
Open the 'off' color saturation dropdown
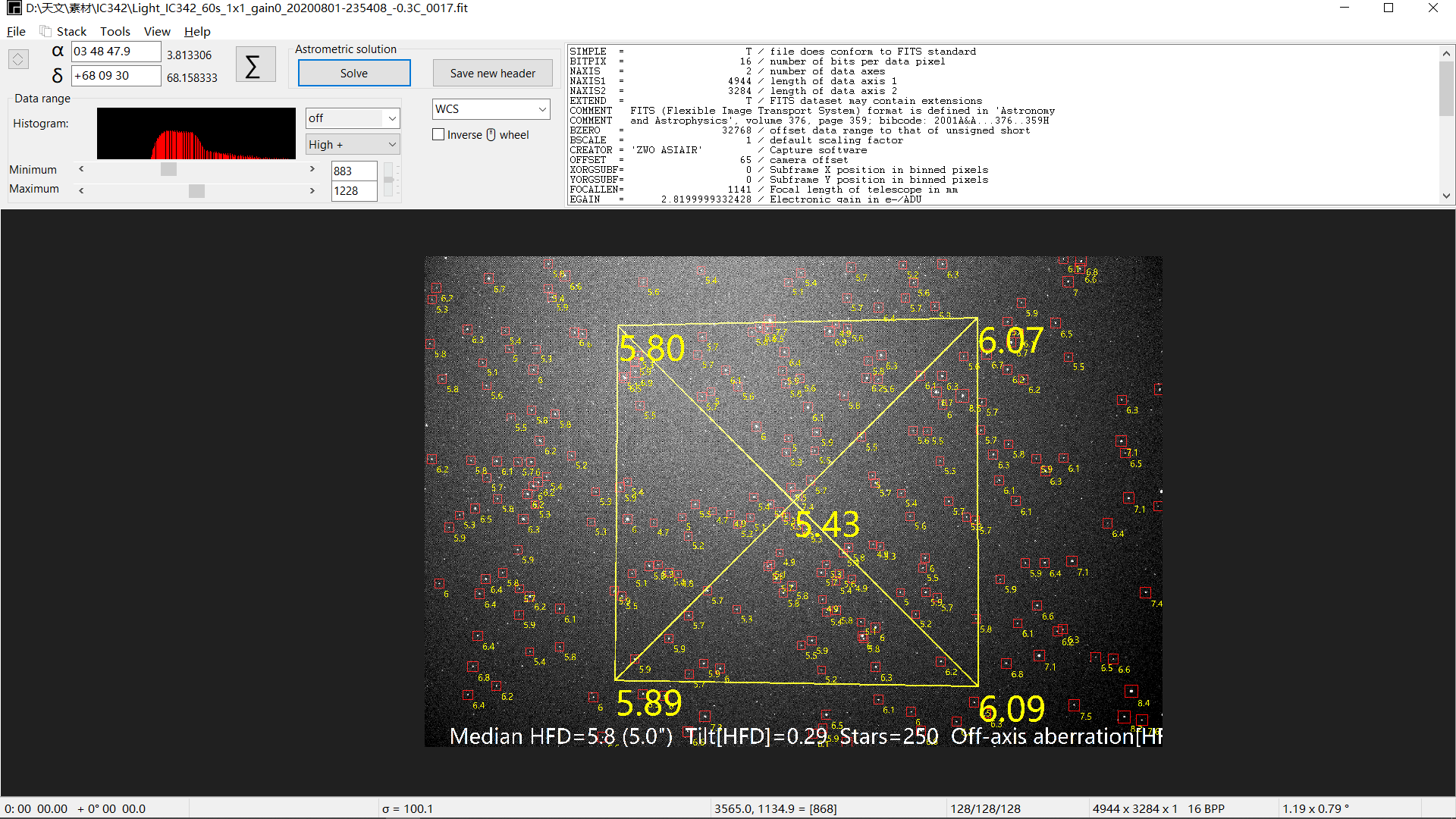pos(353,118)
